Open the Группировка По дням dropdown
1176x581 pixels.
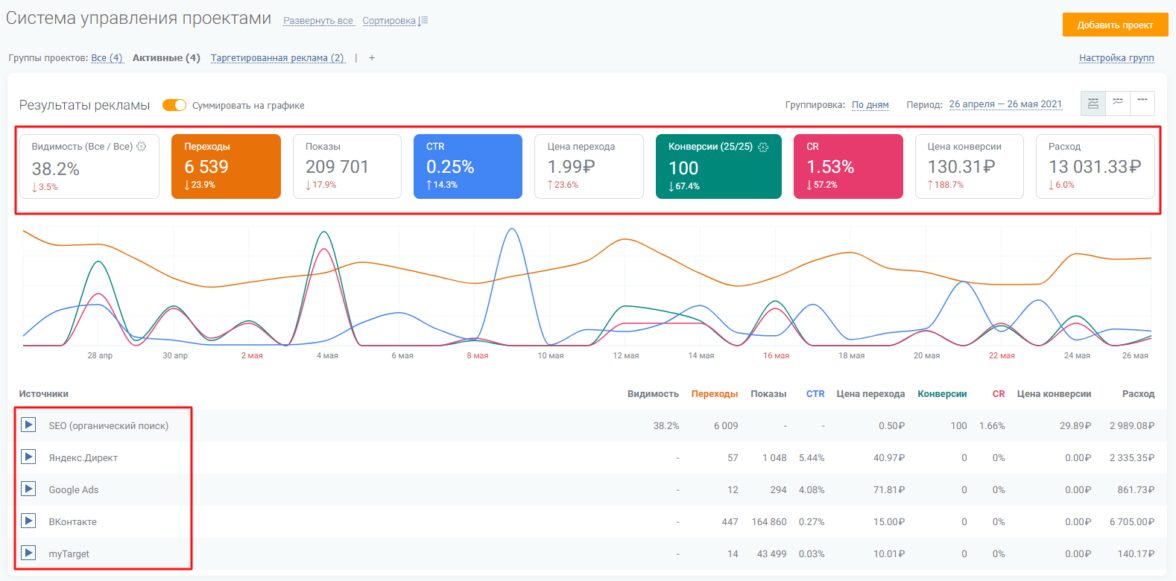tap(869, 105)
